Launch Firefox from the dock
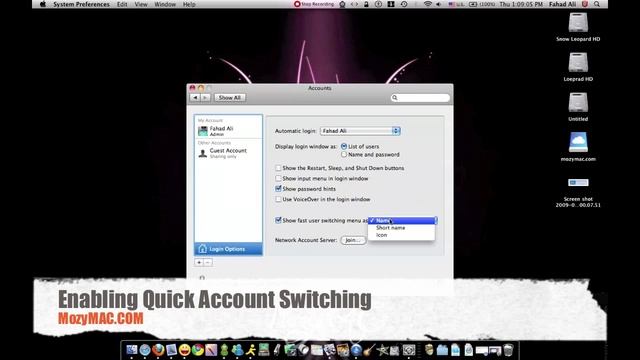Viewport: 640px width, 360px height. coord(158,350)
